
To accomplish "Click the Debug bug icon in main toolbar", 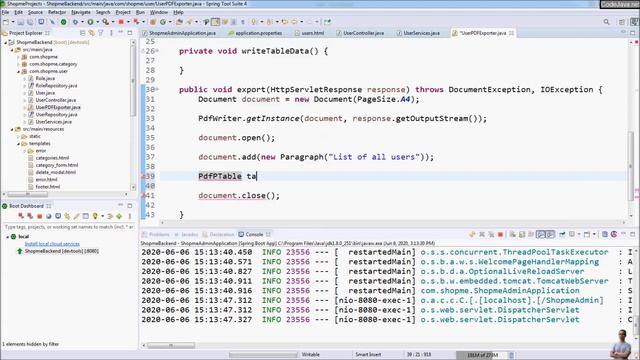I will tap(76, 22).
